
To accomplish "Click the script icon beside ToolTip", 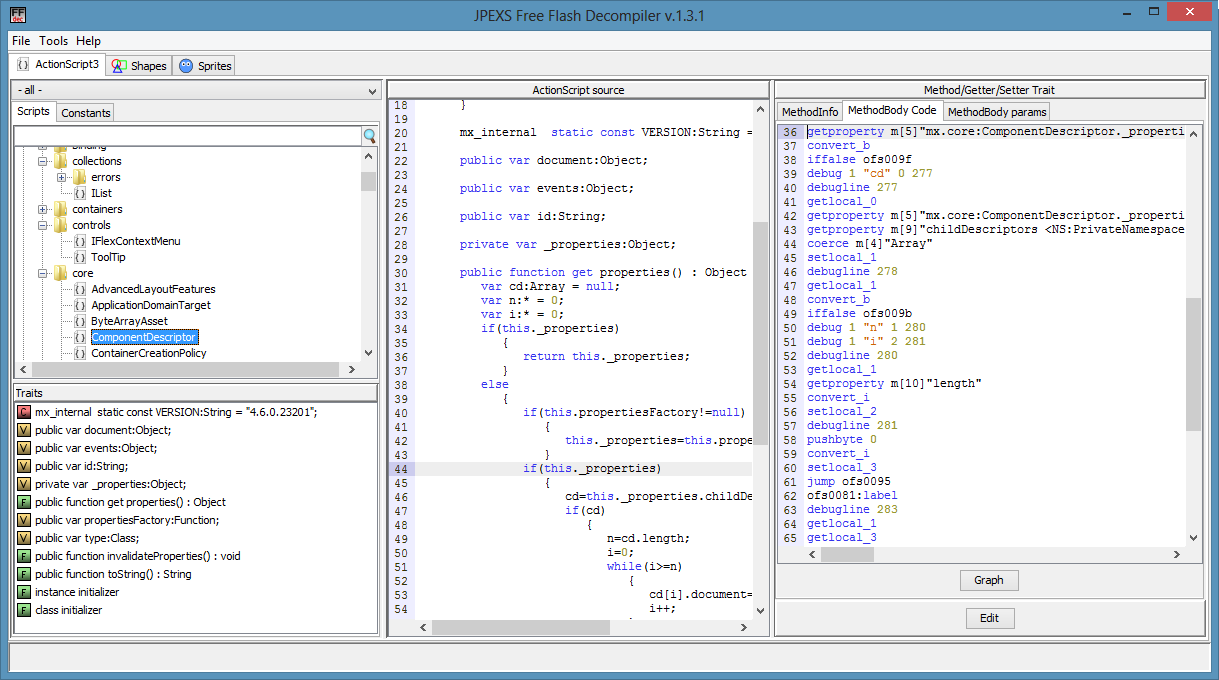I will click(80, 257).
